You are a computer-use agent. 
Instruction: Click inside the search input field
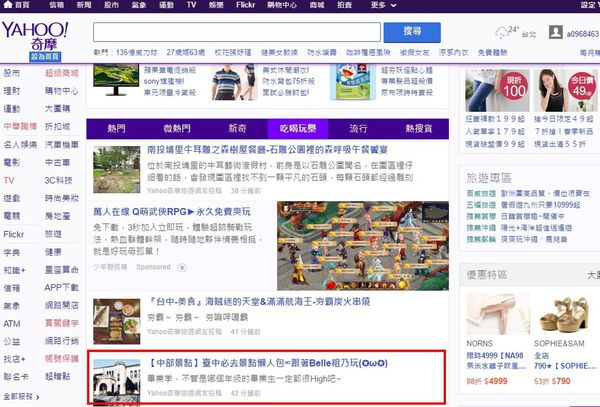pos(236,32)
